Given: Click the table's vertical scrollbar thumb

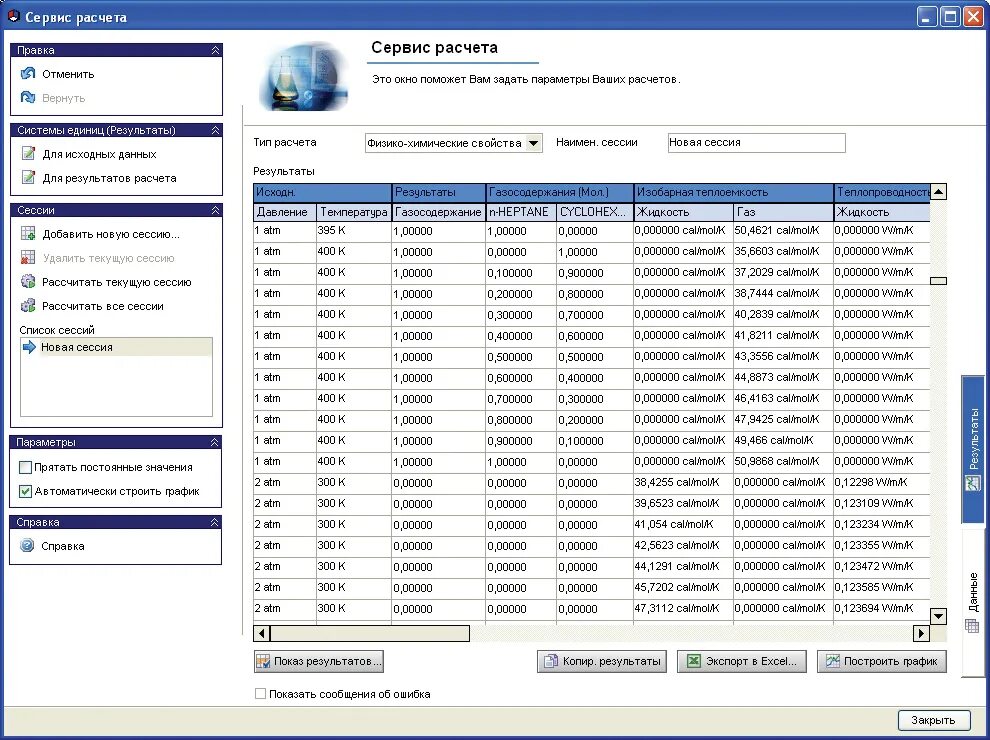Looking at the screenshot, I should click(939, 281).
